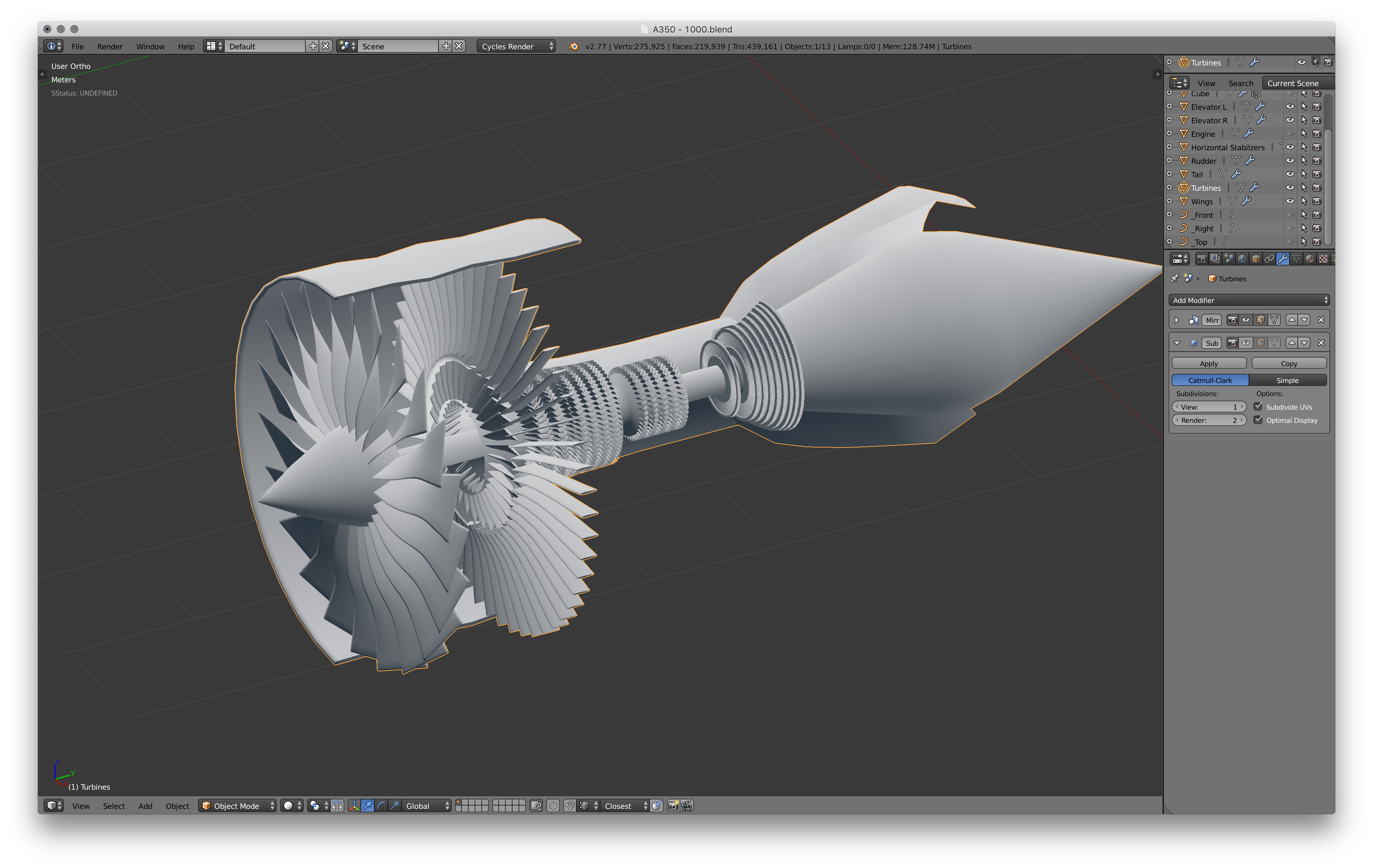Expand the Mirror modifier panel

1176,320
